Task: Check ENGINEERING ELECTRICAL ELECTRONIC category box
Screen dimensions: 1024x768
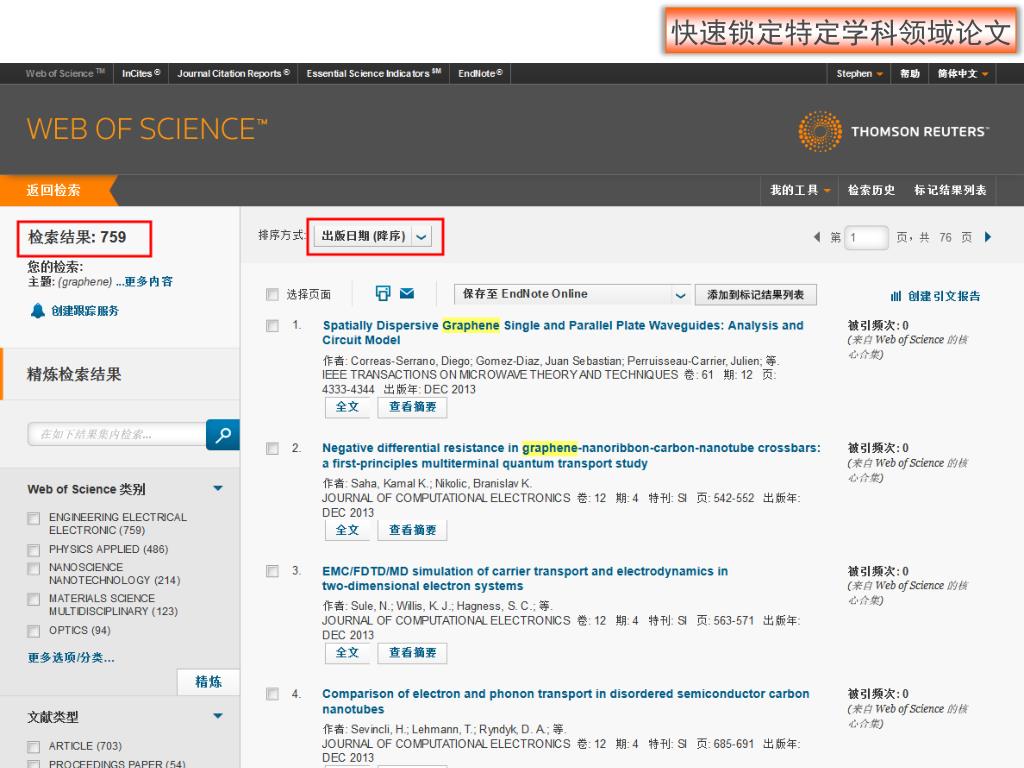Action: click(33, 519)
